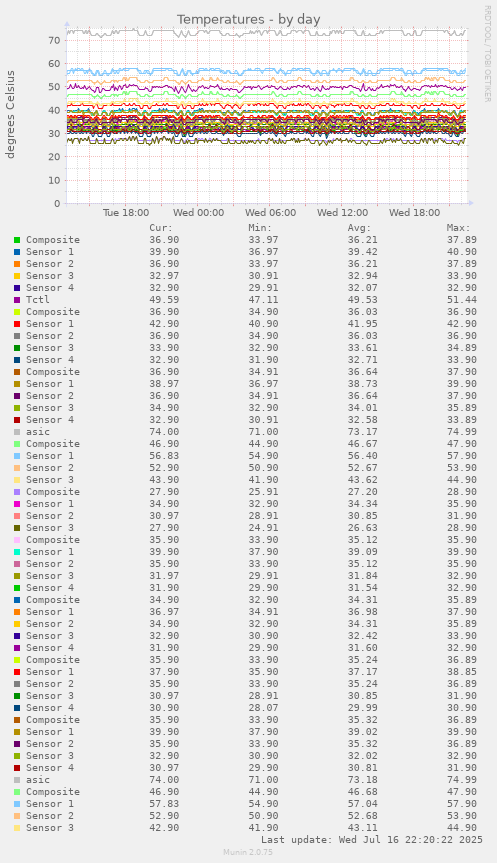Click the light blue line near 57 degrees

[264, 71]
